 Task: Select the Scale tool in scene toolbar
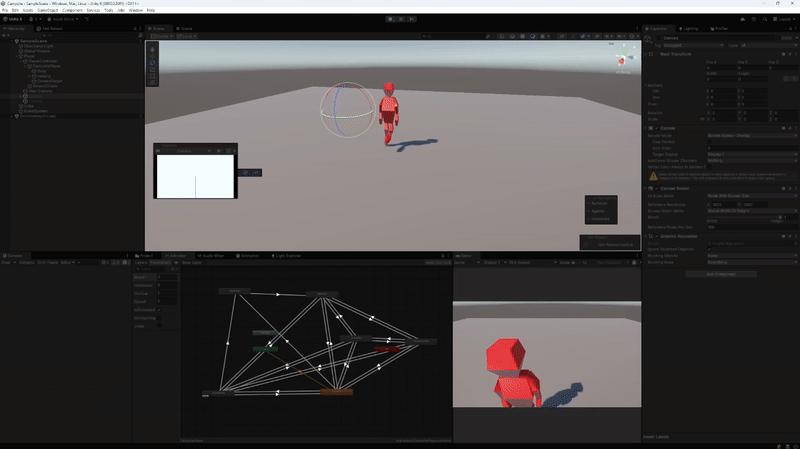coord(152,69)
